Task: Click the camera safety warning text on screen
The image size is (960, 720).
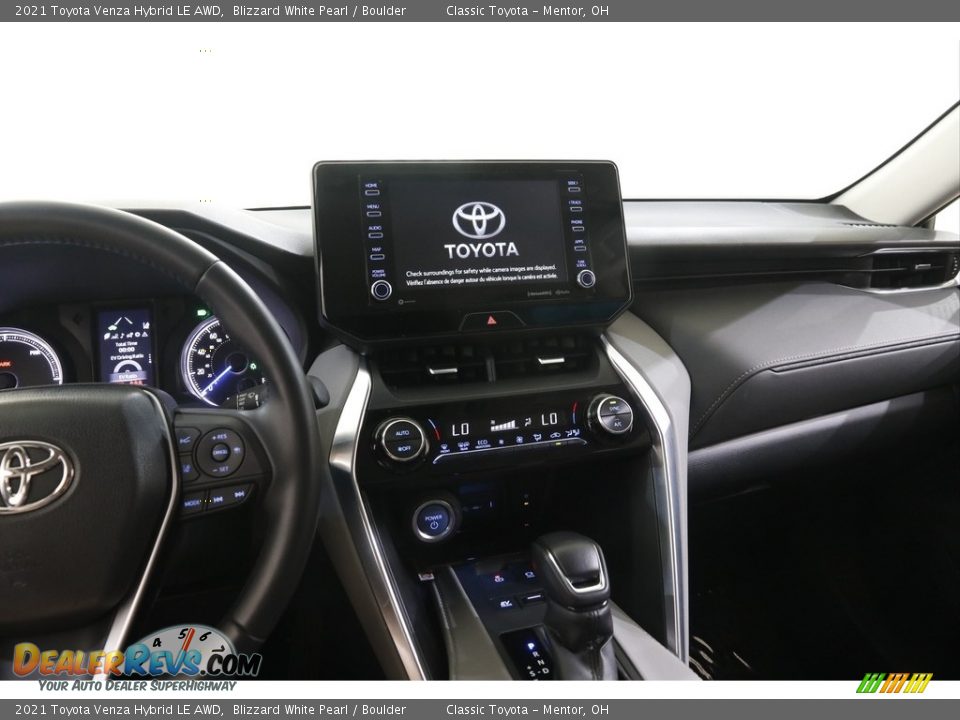Action: tap(481, 276)
